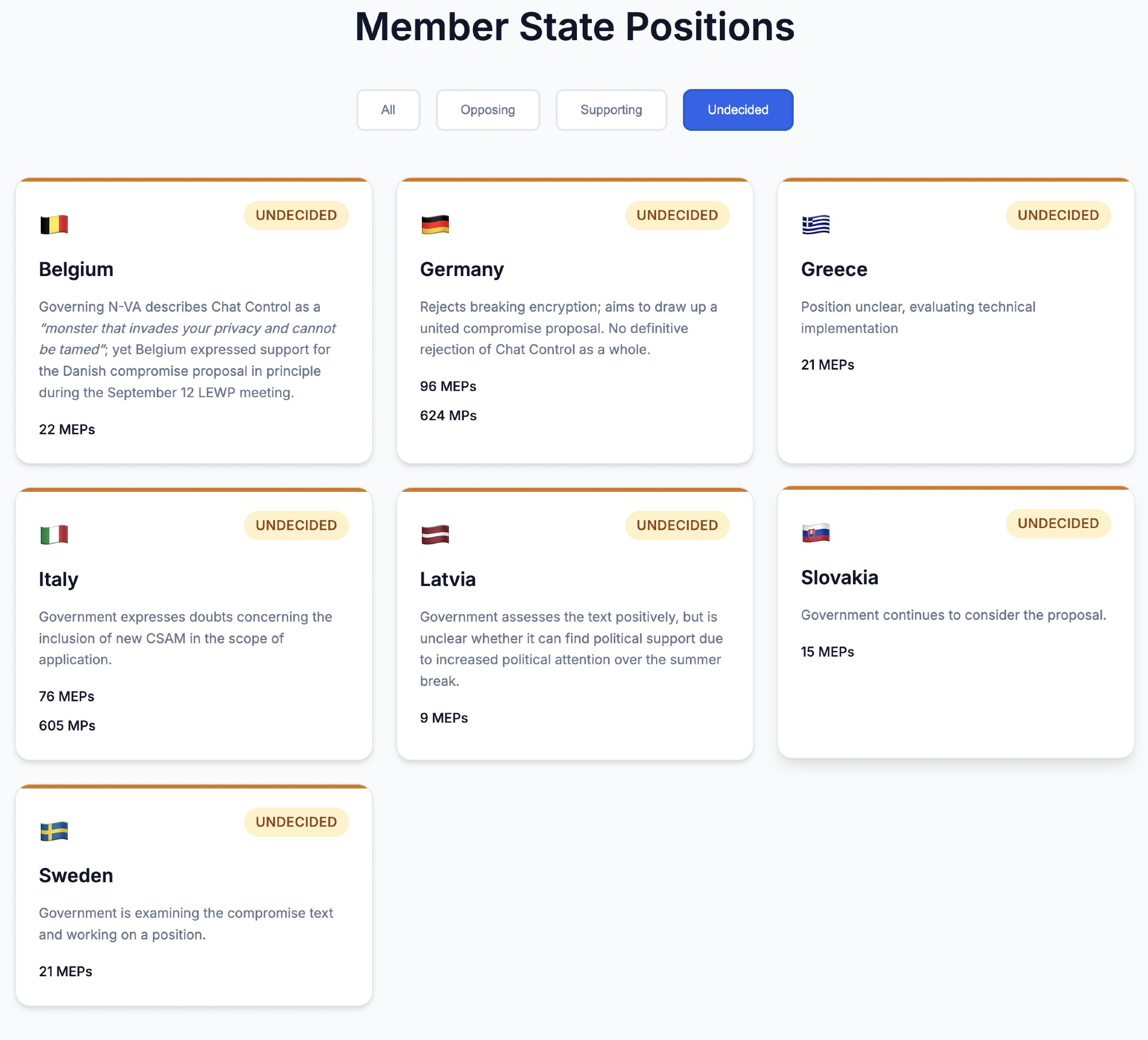Switch to the Supporting filter

point(611,110)
